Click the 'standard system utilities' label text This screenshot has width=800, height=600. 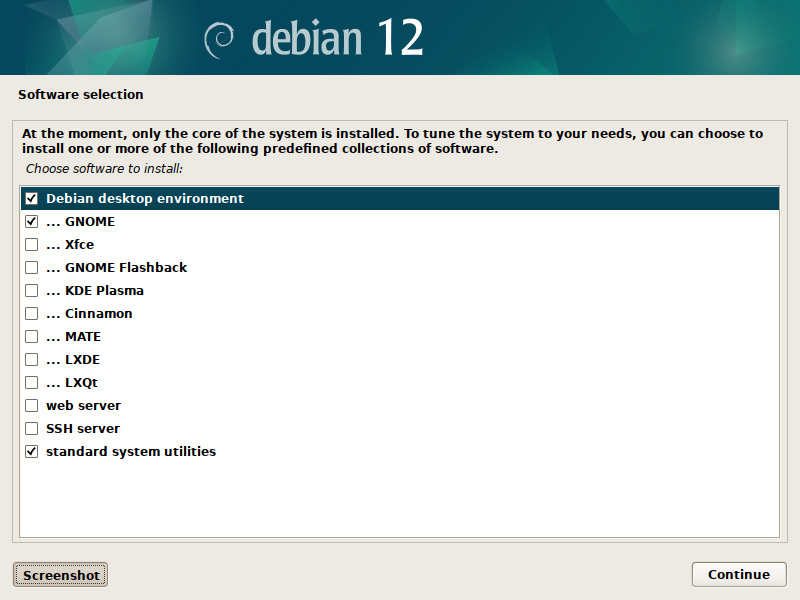(x=131, y=452)
